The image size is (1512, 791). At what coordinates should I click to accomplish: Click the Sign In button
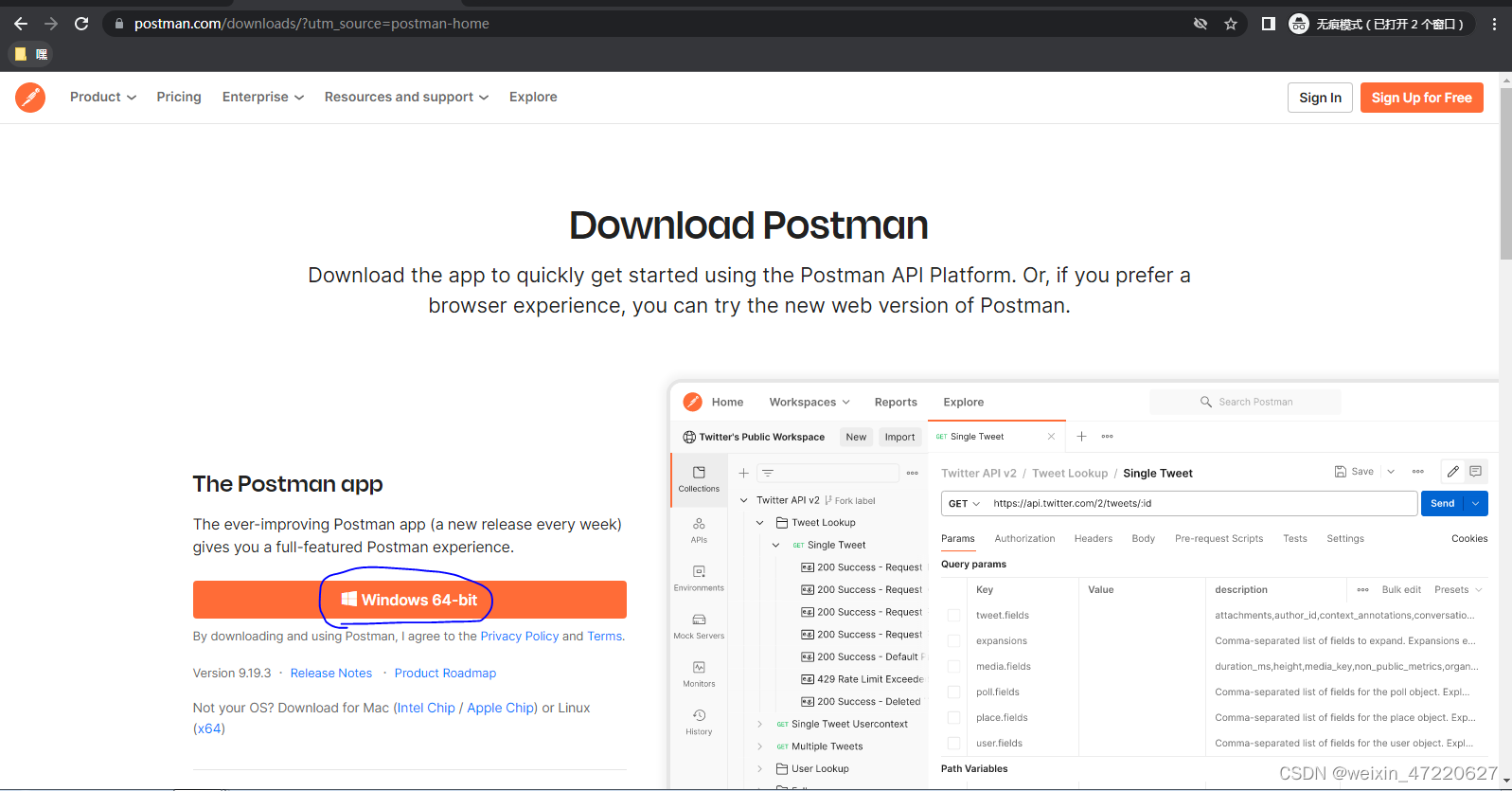pos(1320,98)
